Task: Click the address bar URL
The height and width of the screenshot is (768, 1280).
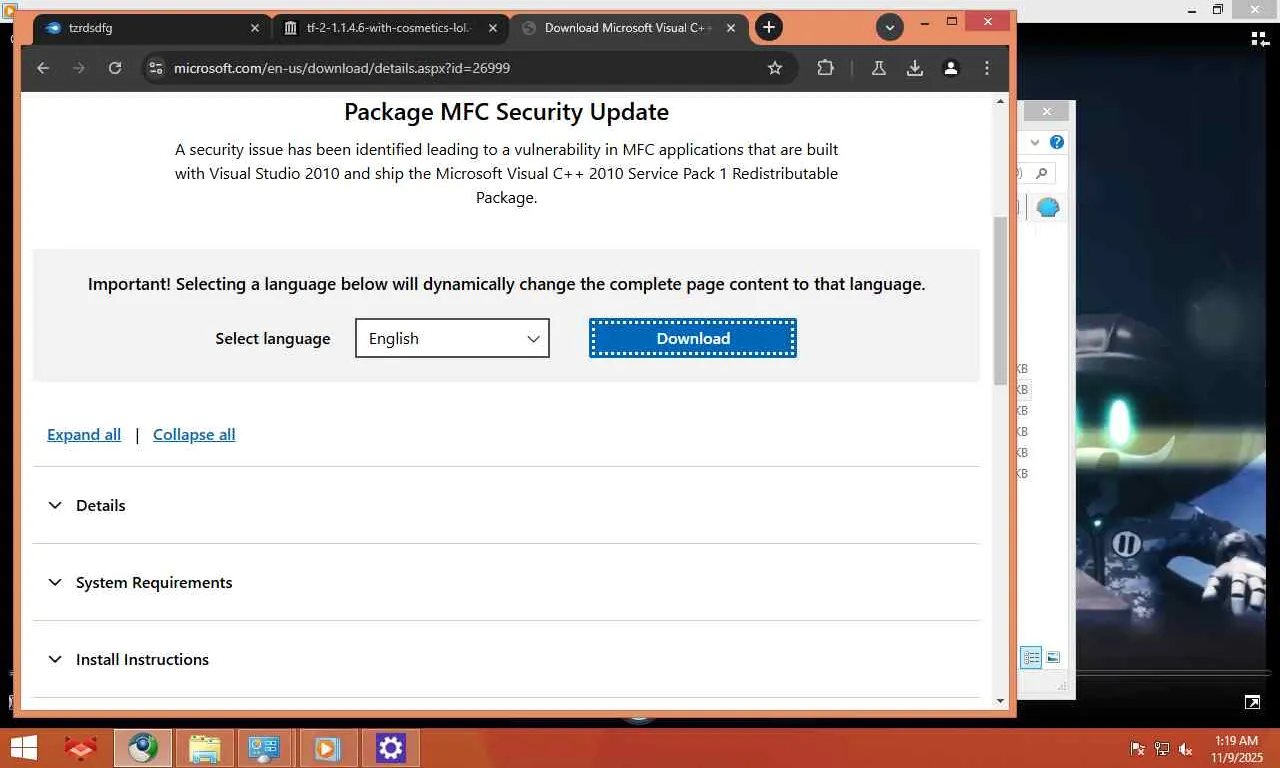Action: (342, 68)
